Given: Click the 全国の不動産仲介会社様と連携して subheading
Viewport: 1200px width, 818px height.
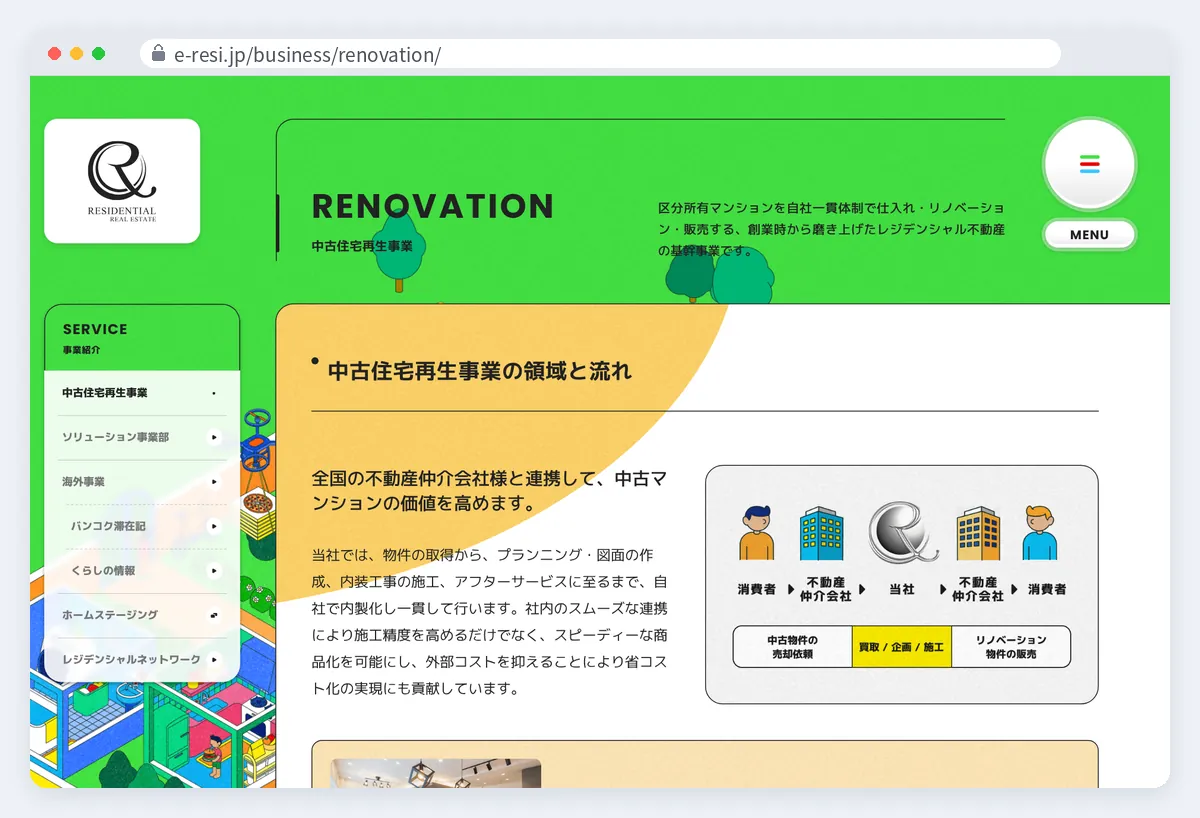Looking at the screenshot, I should pyautogui.click(x=489, y=491).
